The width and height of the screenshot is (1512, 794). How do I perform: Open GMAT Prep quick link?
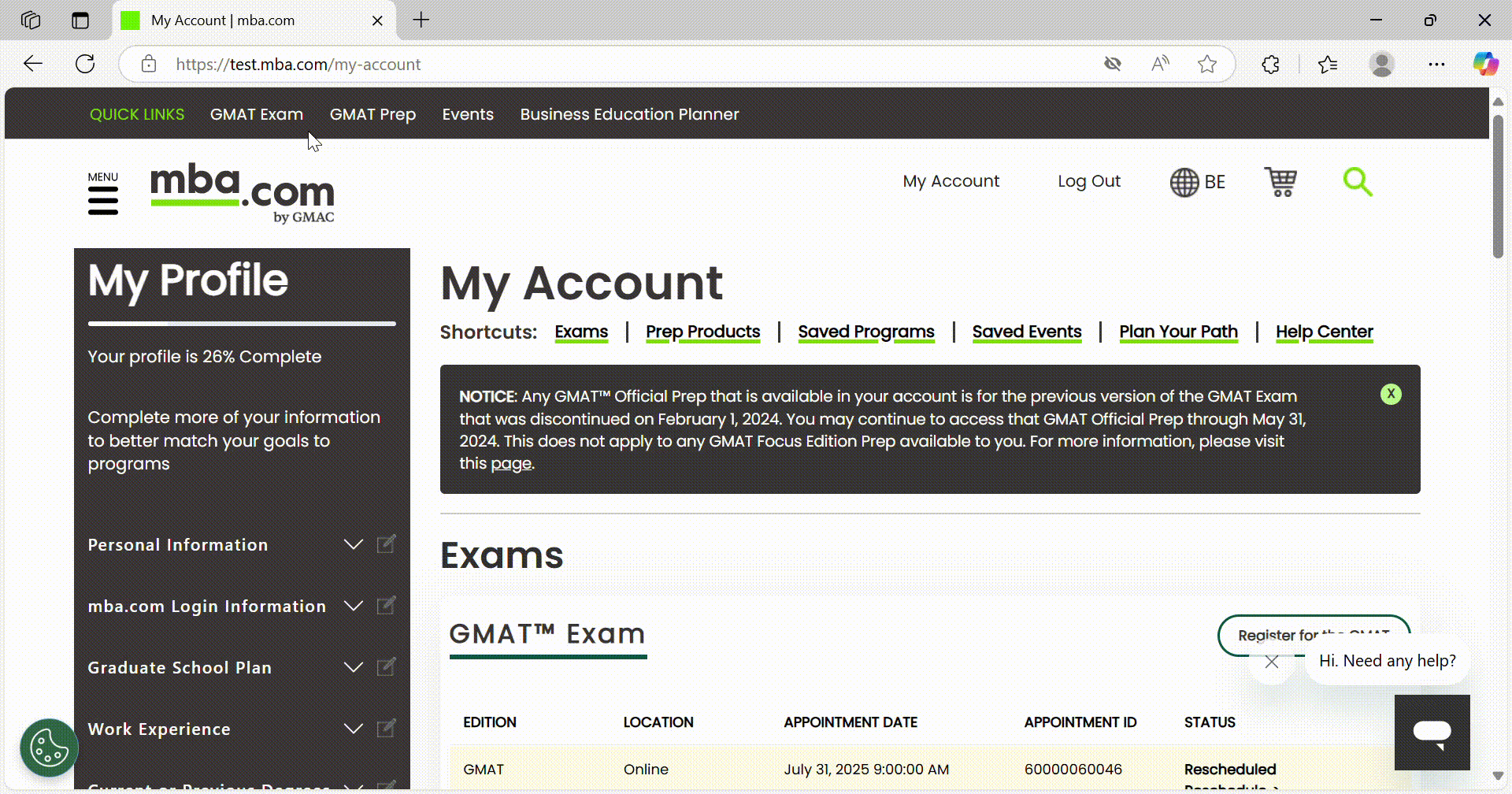coord(372,114)
